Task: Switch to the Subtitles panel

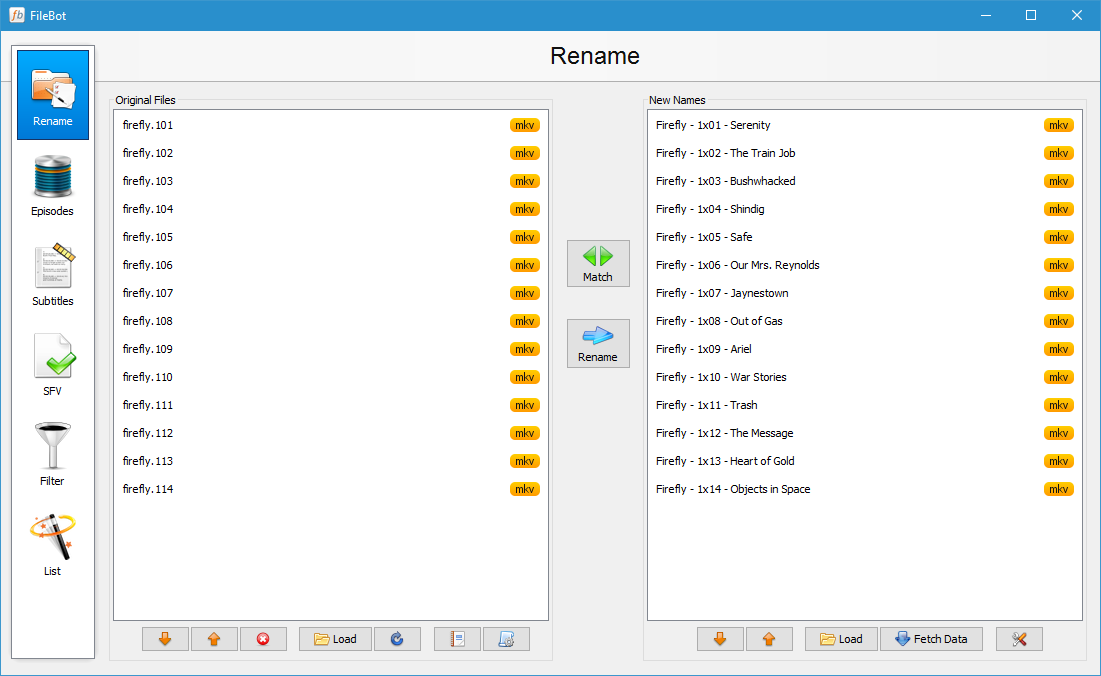Action: coord(52,270)
